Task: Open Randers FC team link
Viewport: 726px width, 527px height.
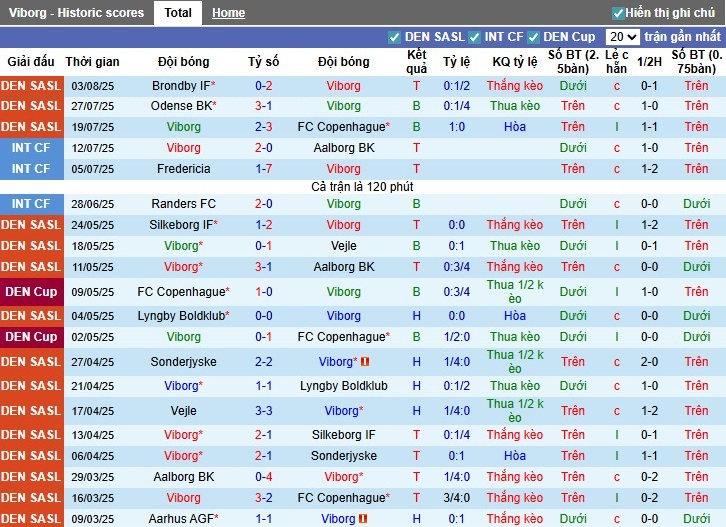Action: pyautogui.click(x=183, y=204)
